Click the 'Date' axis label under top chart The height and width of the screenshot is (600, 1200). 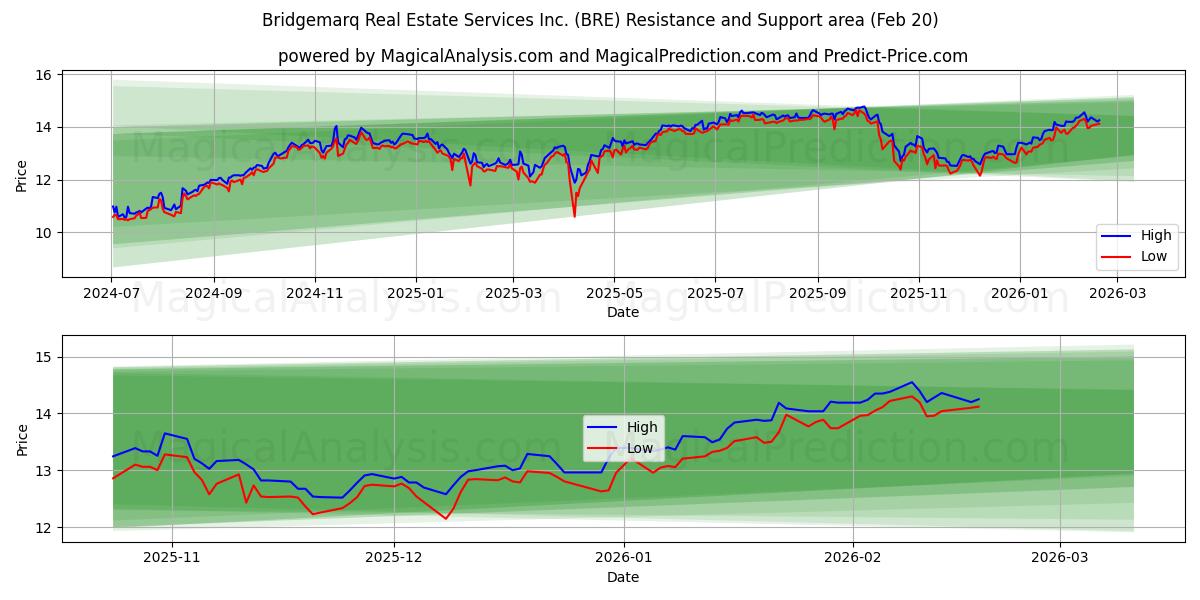623,312
